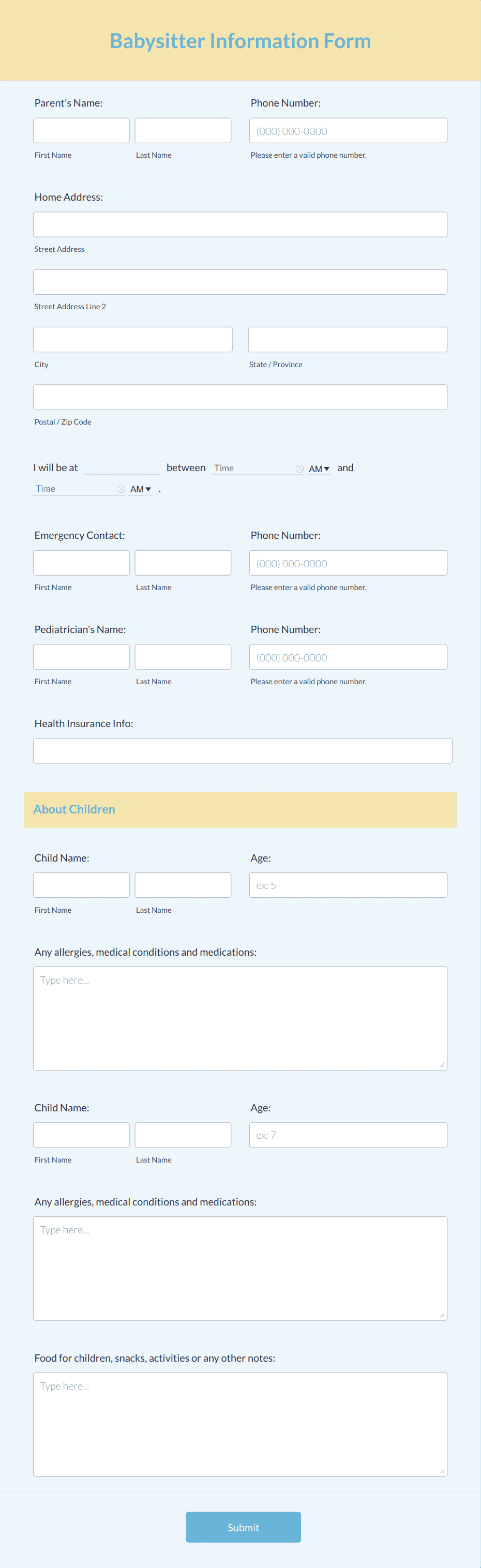Click the food and activities notes text area
481x1568 pixels.
pyautogui.click(x=240, y=1424)
